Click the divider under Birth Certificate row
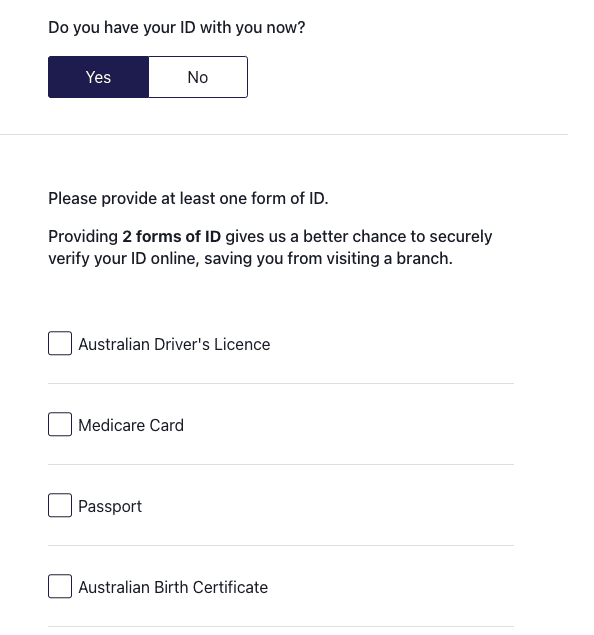 [x=281, y=626]
